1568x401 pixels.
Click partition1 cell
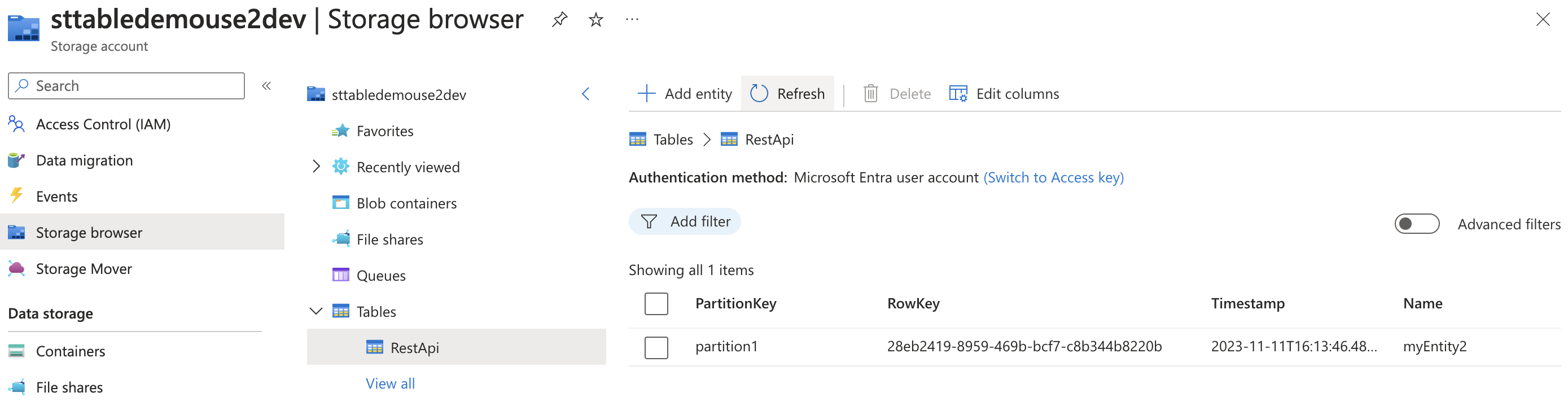tap(727, 346)
